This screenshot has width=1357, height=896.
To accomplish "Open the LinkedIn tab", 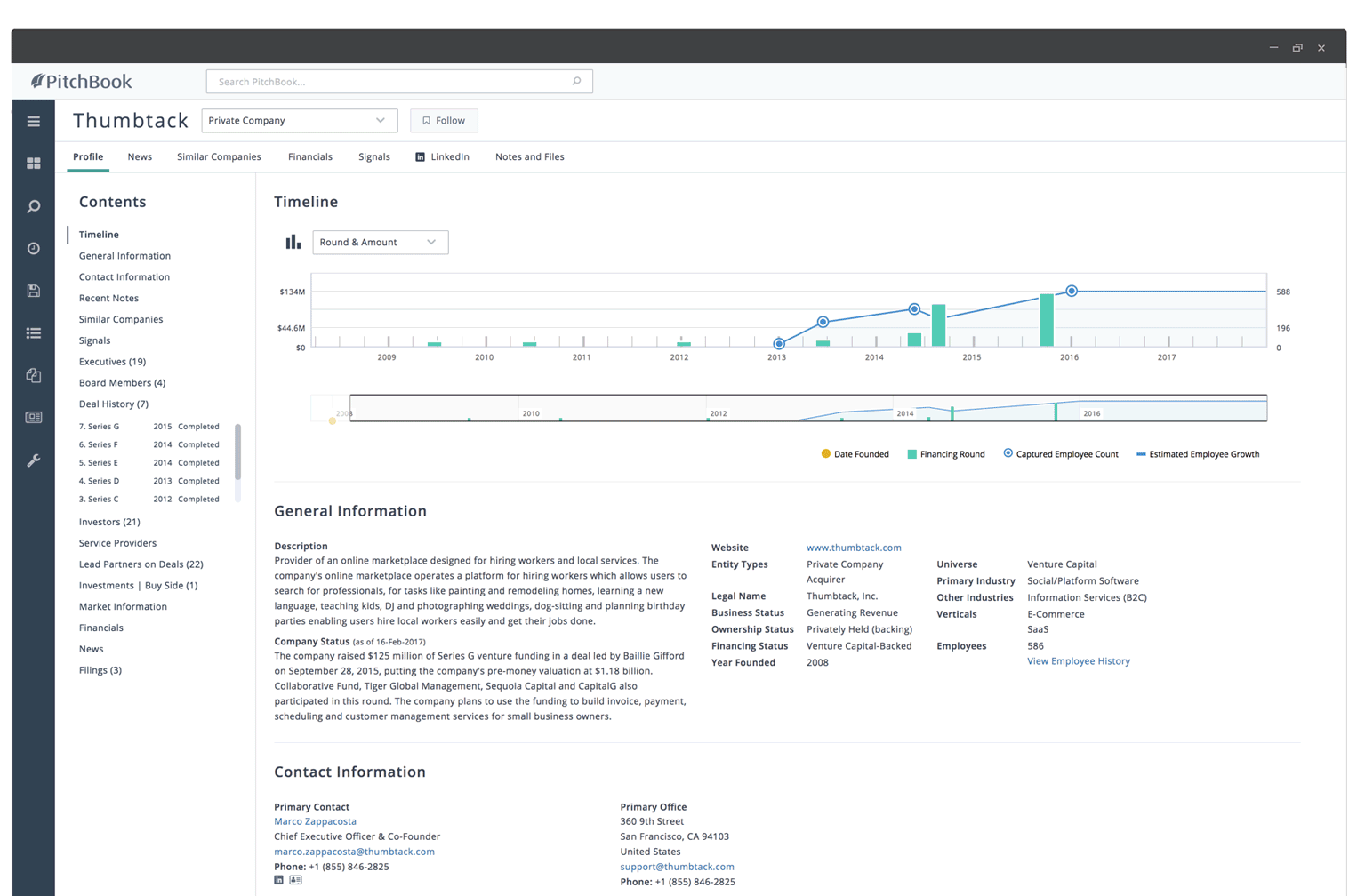I will [x=442, y=156].
